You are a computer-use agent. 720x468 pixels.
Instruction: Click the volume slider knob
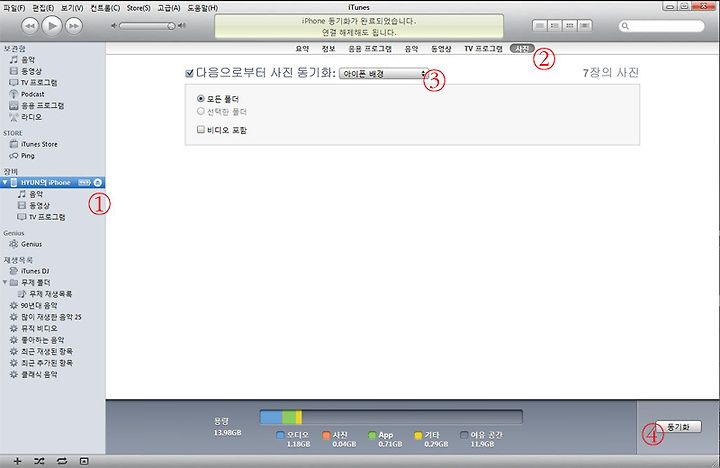coord(171,26)
